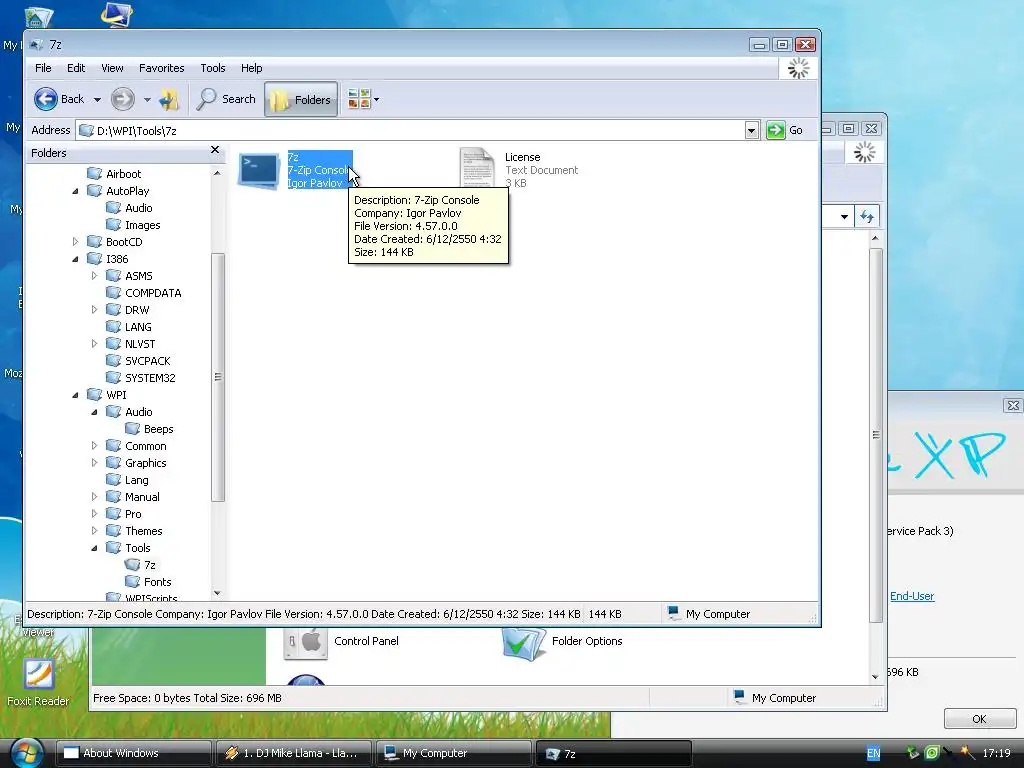Switch to DJ Mike Llama taskbar button
This screenshot has width=1024, height=768.
click(293, 753)
